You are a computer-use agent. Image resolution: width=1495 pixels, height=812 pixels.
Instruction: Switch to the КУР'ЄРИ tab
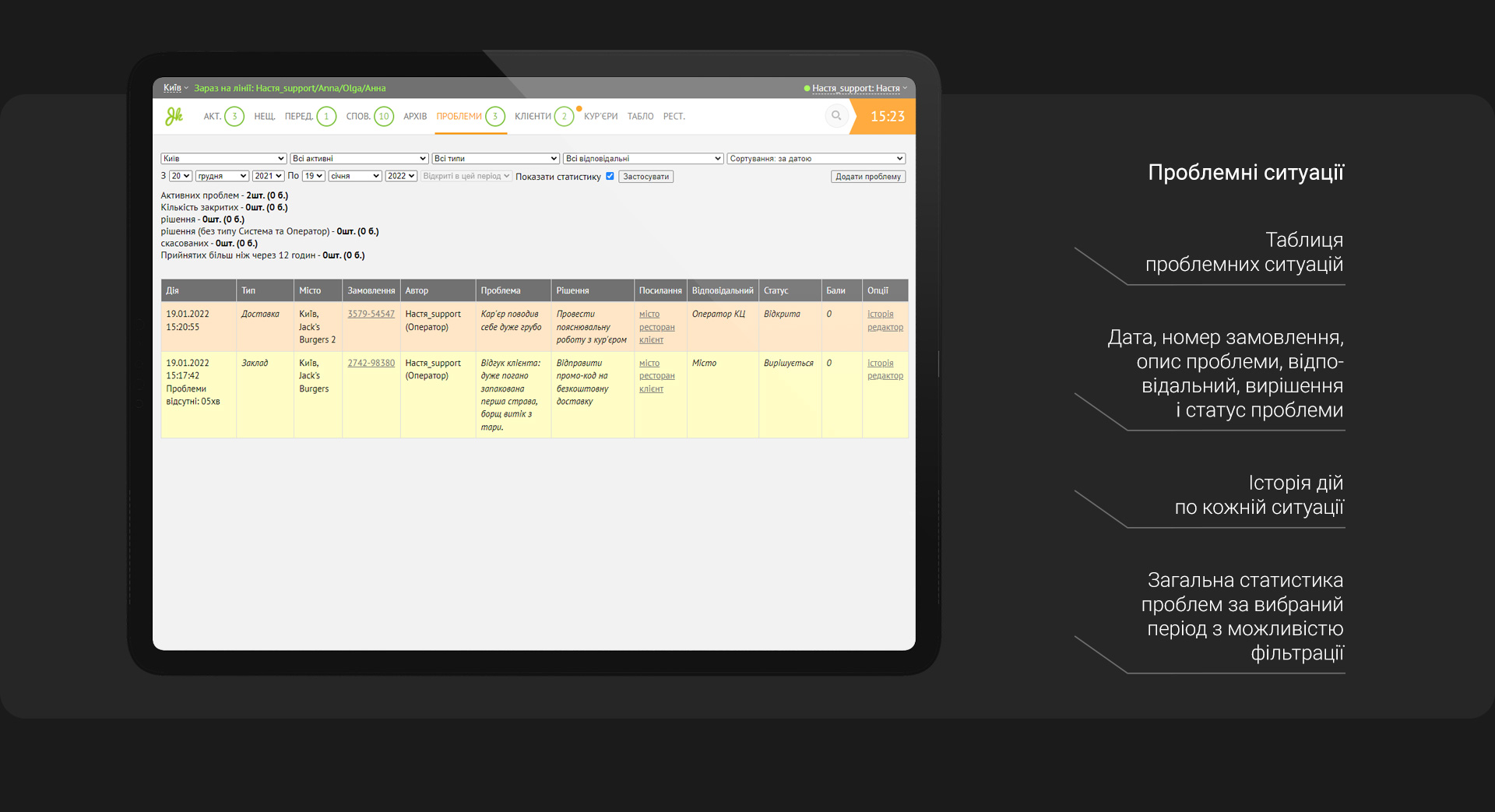600,117
